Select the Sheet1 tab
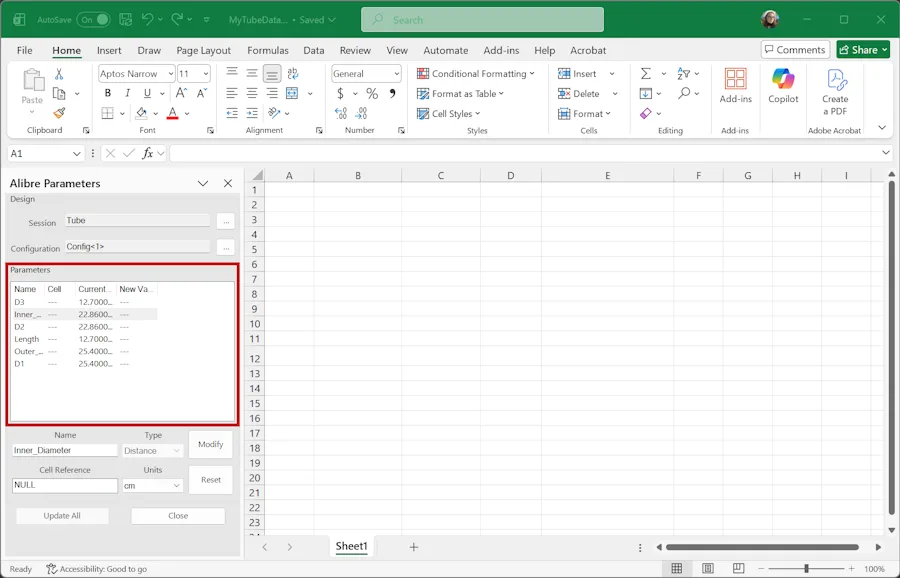The width and height of the screenshot is (900, 578). (351, 546)
